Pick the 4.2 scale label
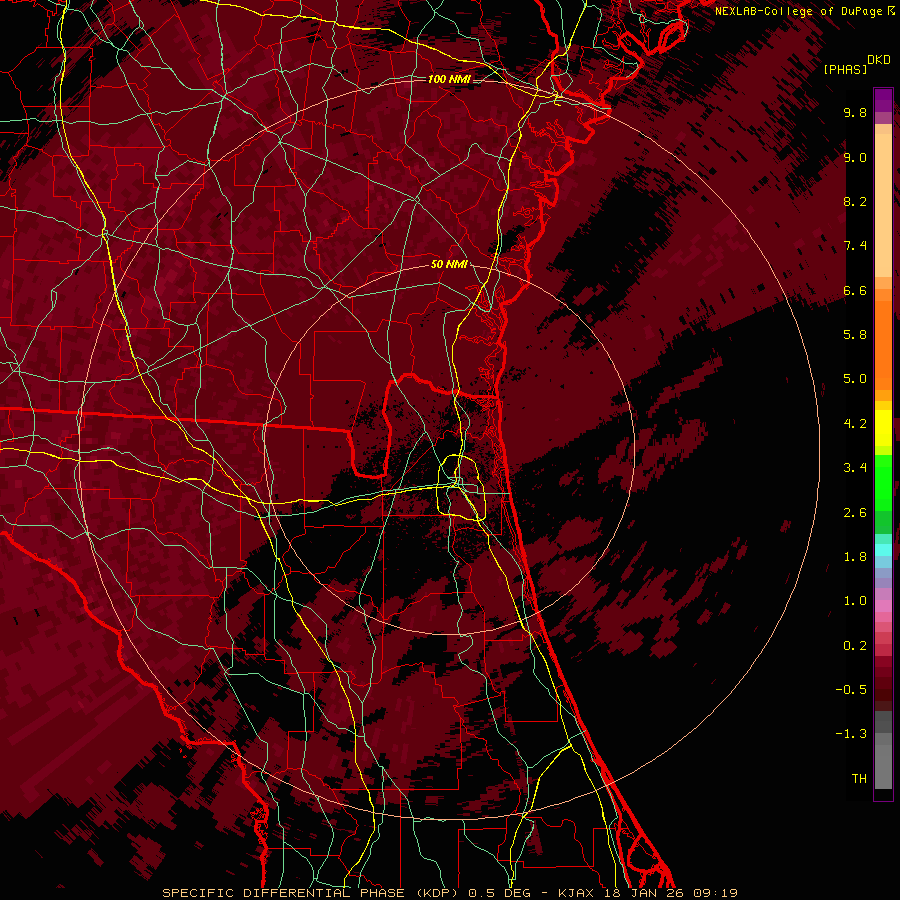This screenshot has width=900, height=900. tap(855, 424)
